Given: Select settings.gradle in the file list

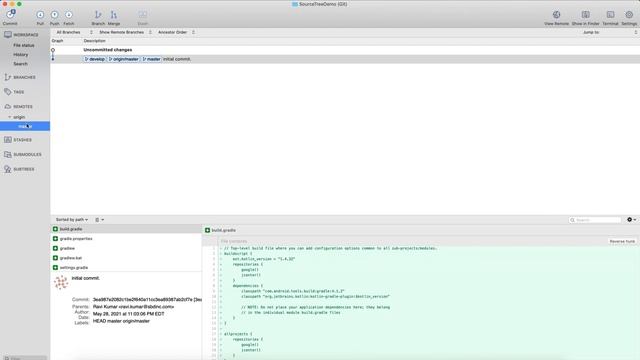Looking at the screenshot, I should click(x=126, y=268).
